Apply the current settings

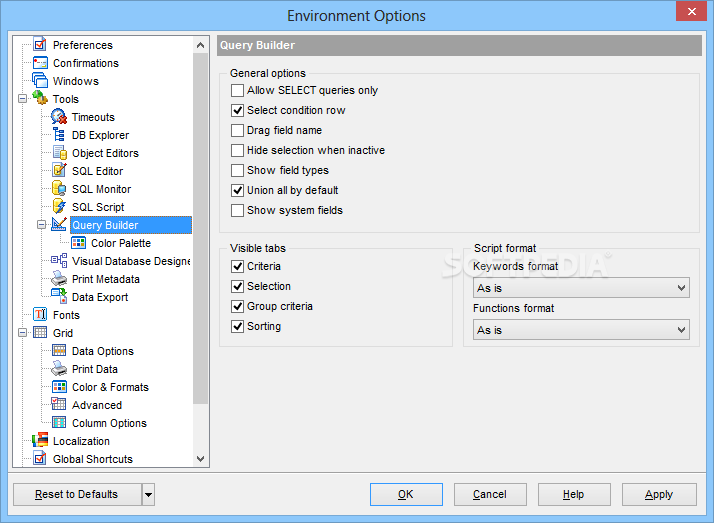659,494
